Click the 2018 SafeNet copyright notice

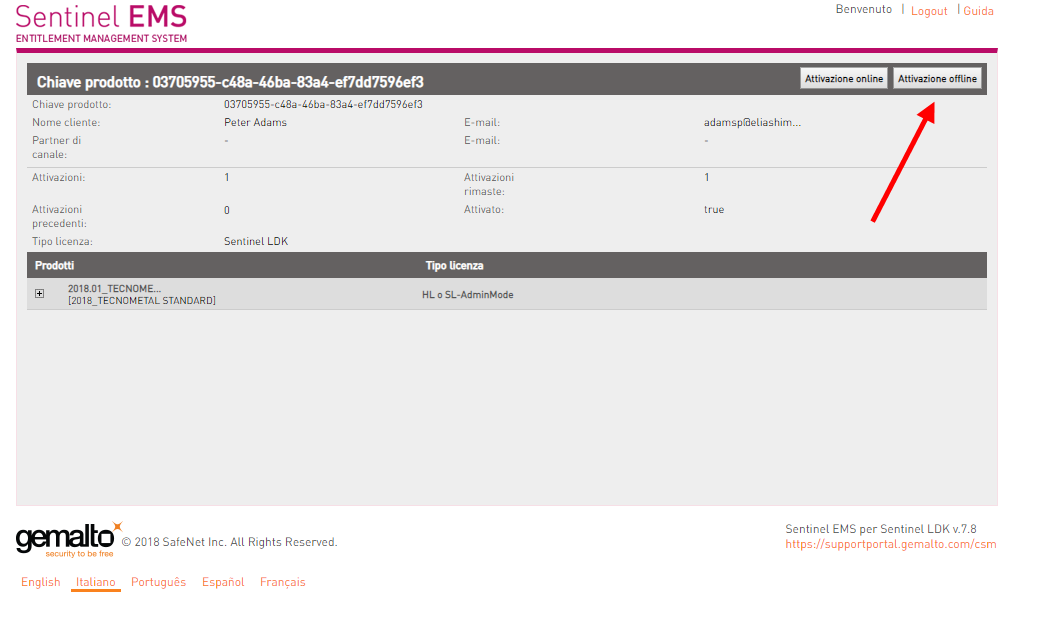(229, 542)
